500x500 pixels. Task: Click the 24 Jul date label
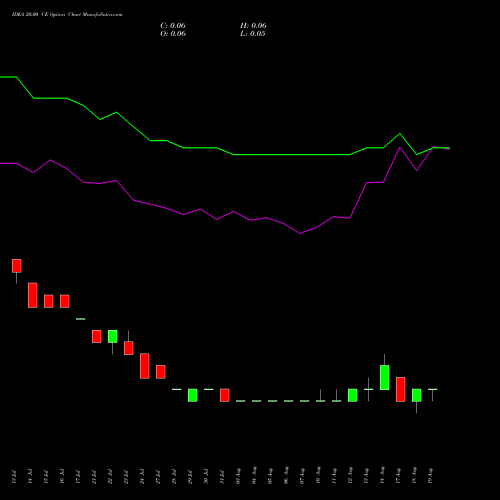[142, 477]
